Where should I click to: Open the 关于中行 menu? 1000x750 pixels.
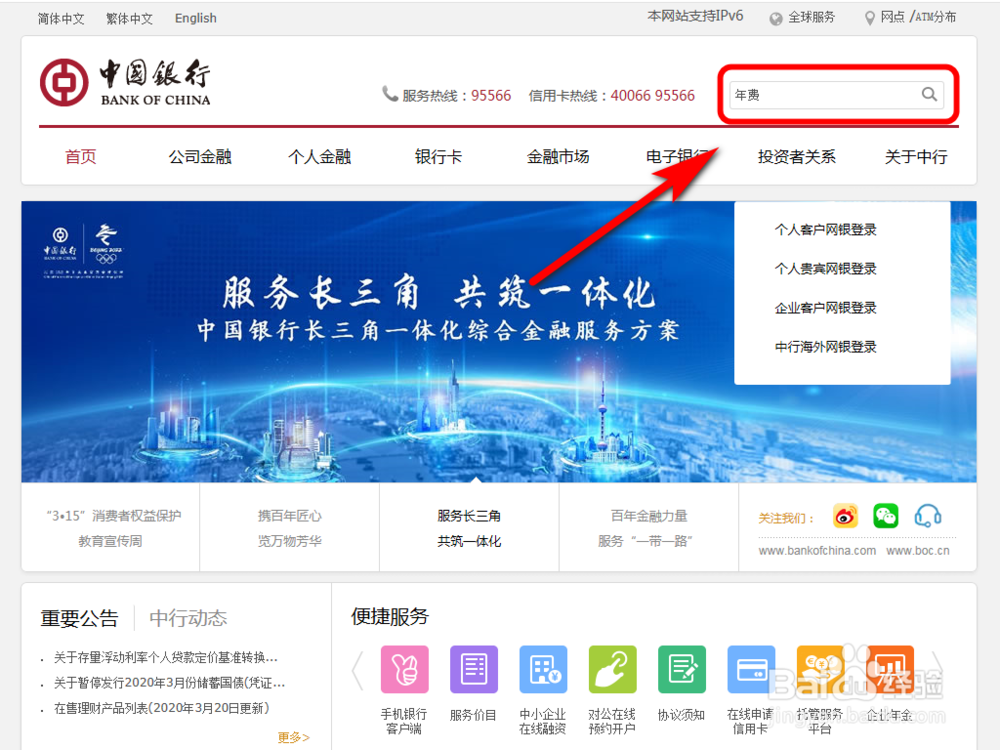(x=916, y=156)
